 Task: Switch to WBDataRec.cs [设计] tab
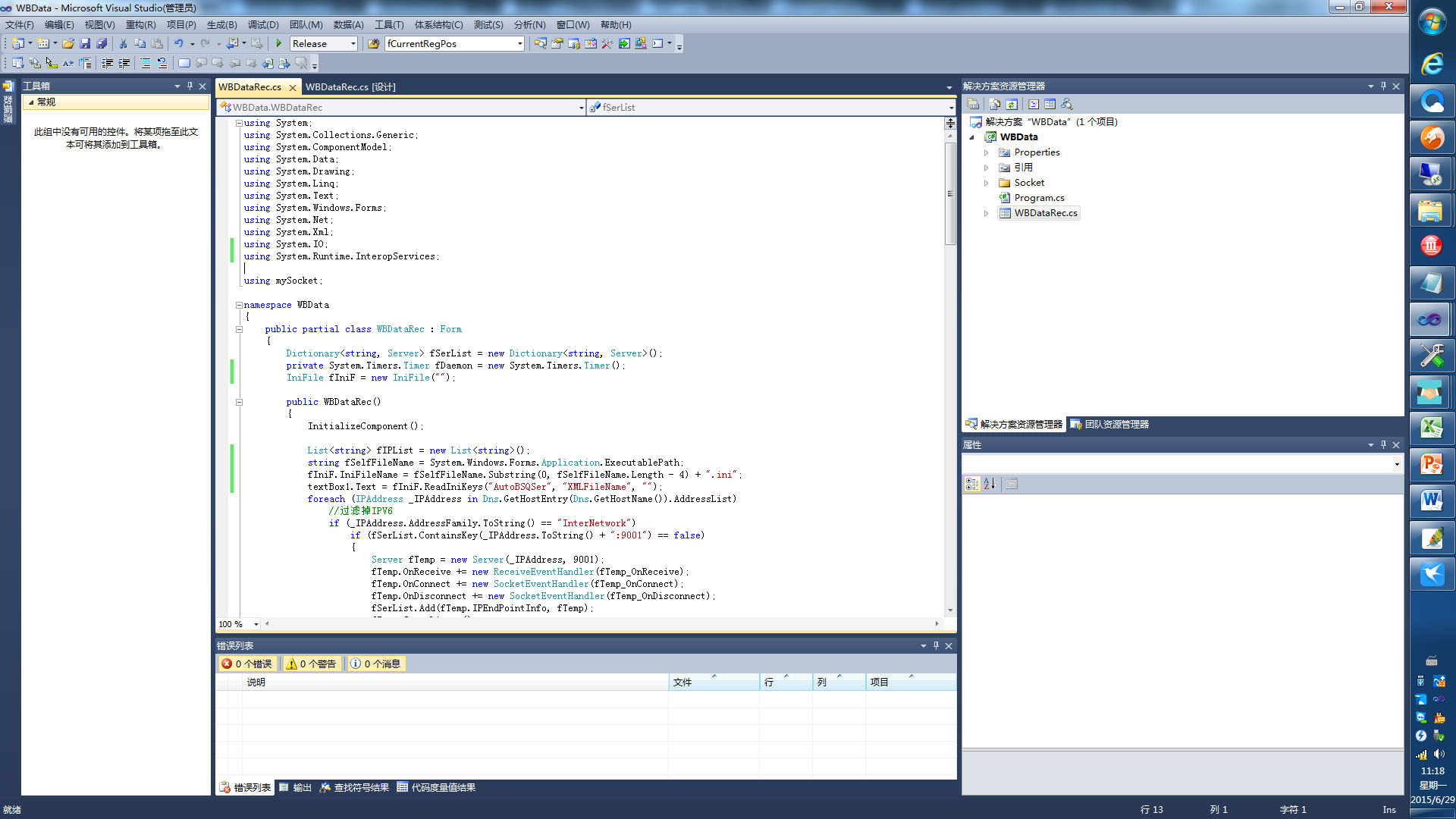pyautogui.click(x=351, y=87)
